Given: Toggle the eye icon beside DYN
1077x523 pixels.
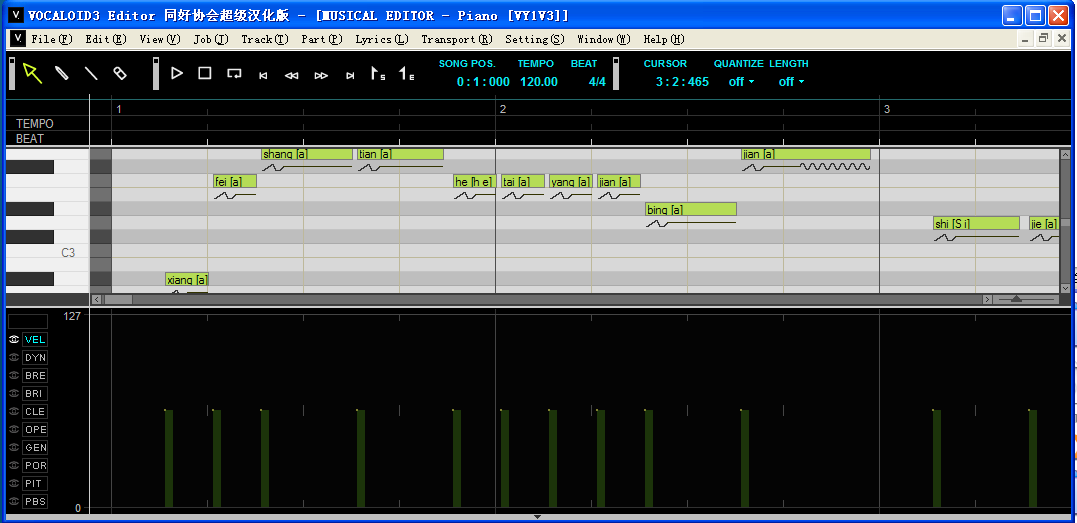Looking at the screenshot, I should (14, 357).
